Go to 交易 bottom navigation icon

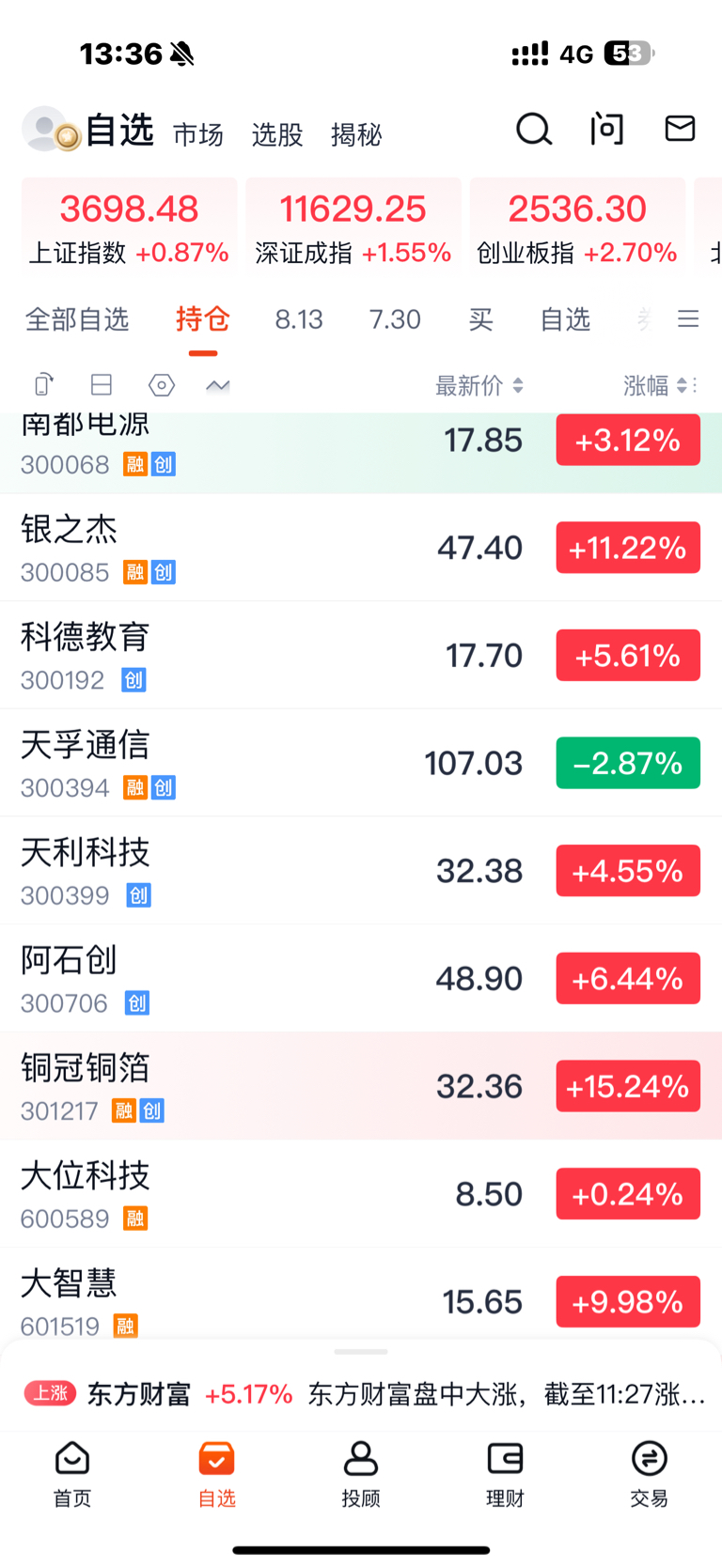pyautogui.click(x=649, y=1473)
